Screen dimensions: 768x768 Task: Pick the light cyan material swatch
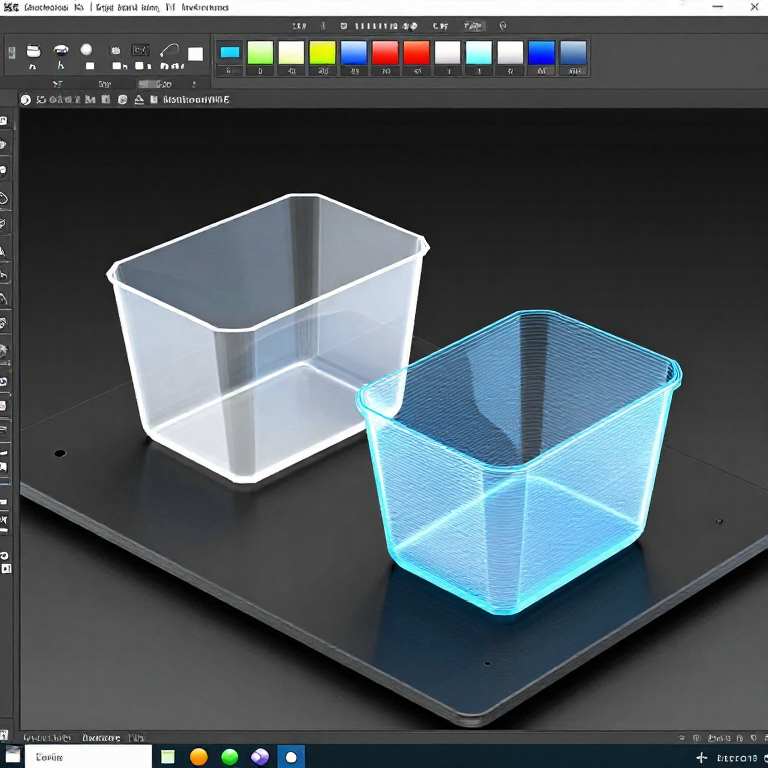(479, 52)
